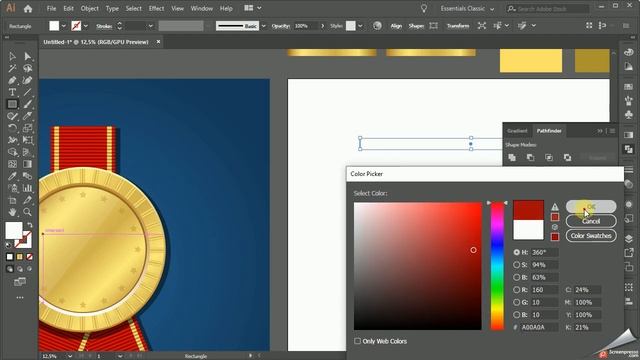Select the Scale tool

click(x=27, y=128)
